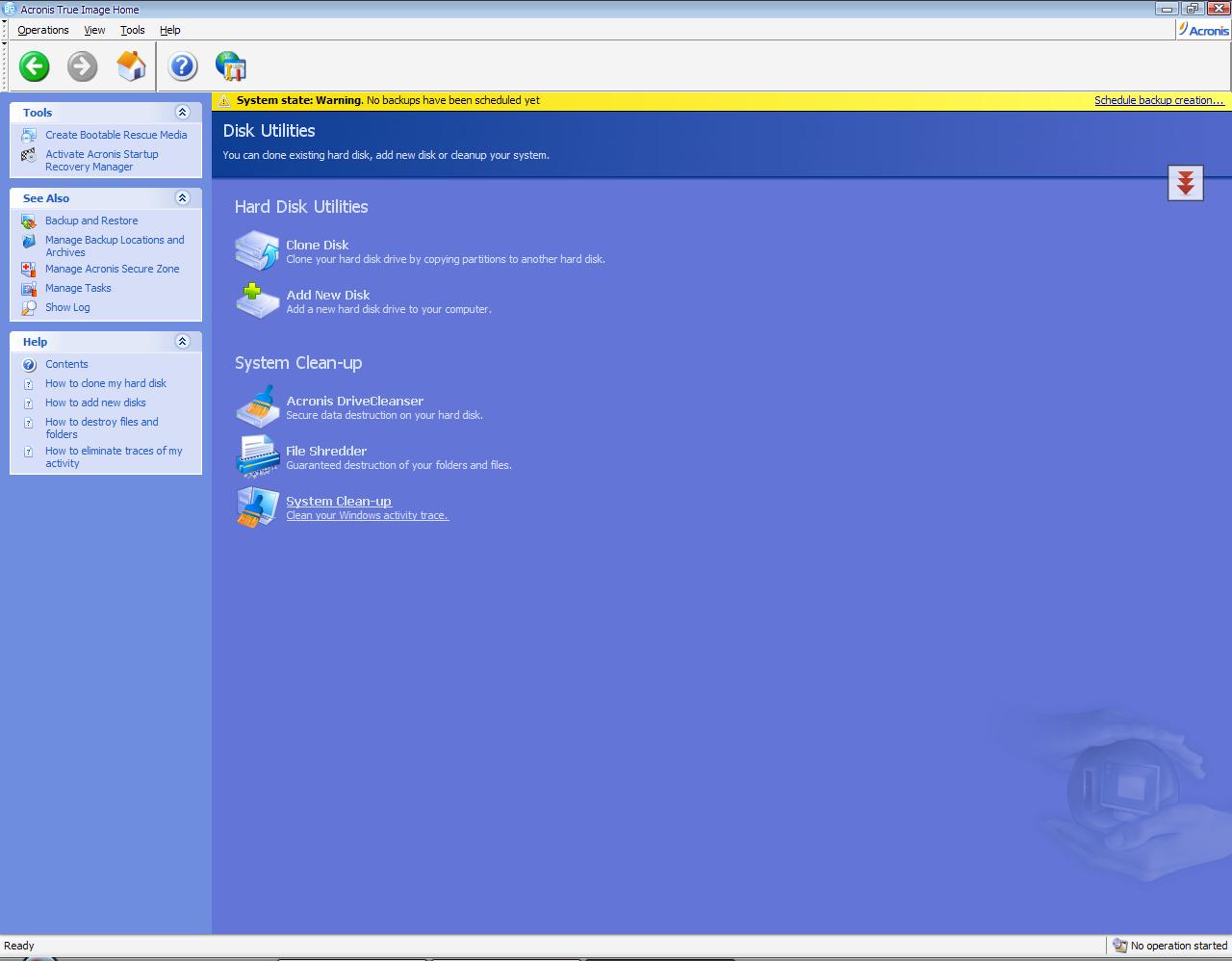Click Activate Acronis Startup Recovery Manager
Screen dimensions: 1232x961
[x=102, y=160]
